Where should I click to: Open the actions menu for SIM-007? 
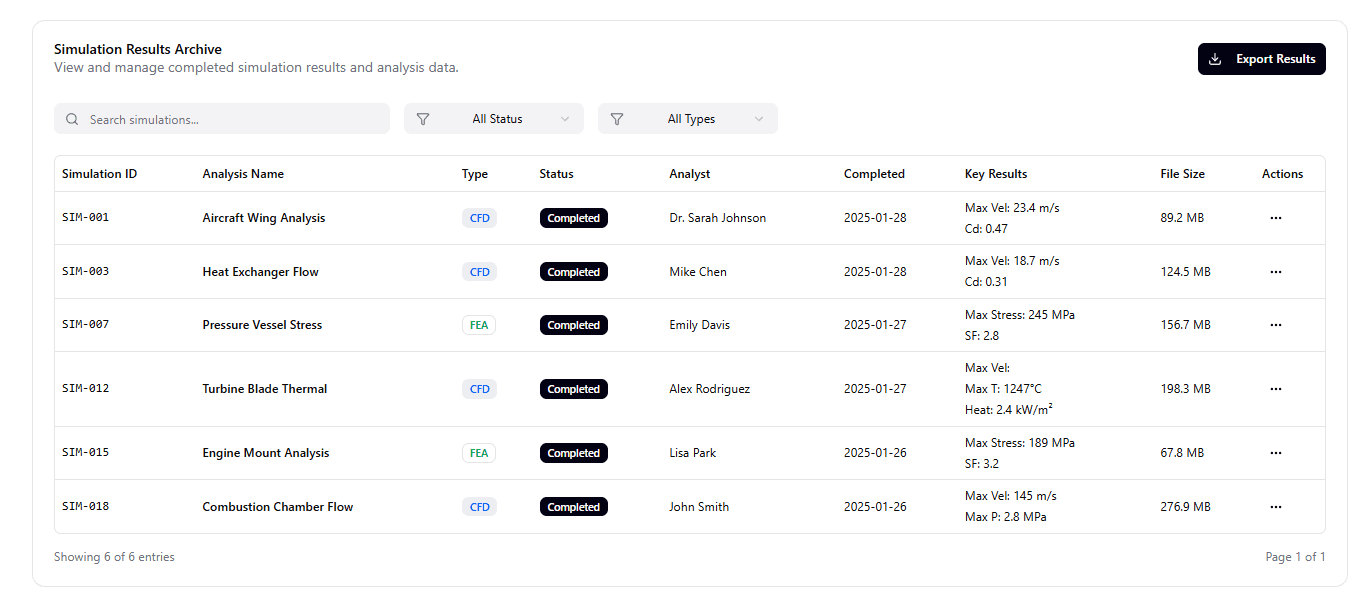tap(1275, 324)
